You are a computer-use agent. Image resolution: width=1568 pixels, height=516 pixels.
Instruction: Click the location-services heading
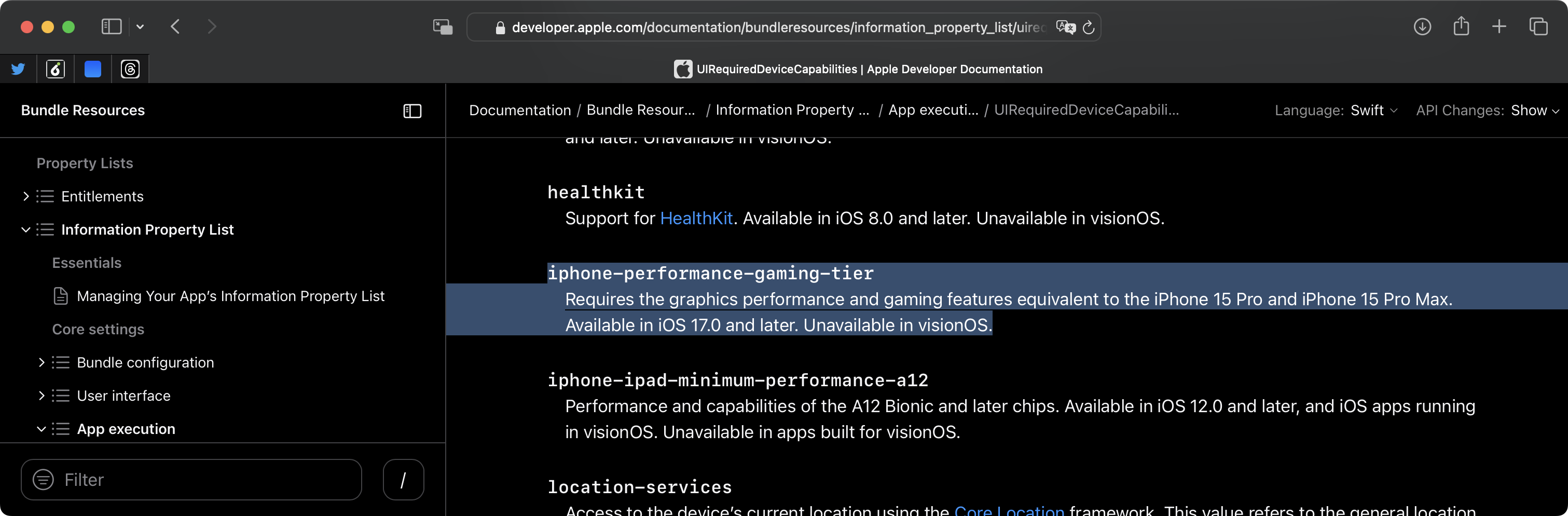tap(640, 487)
